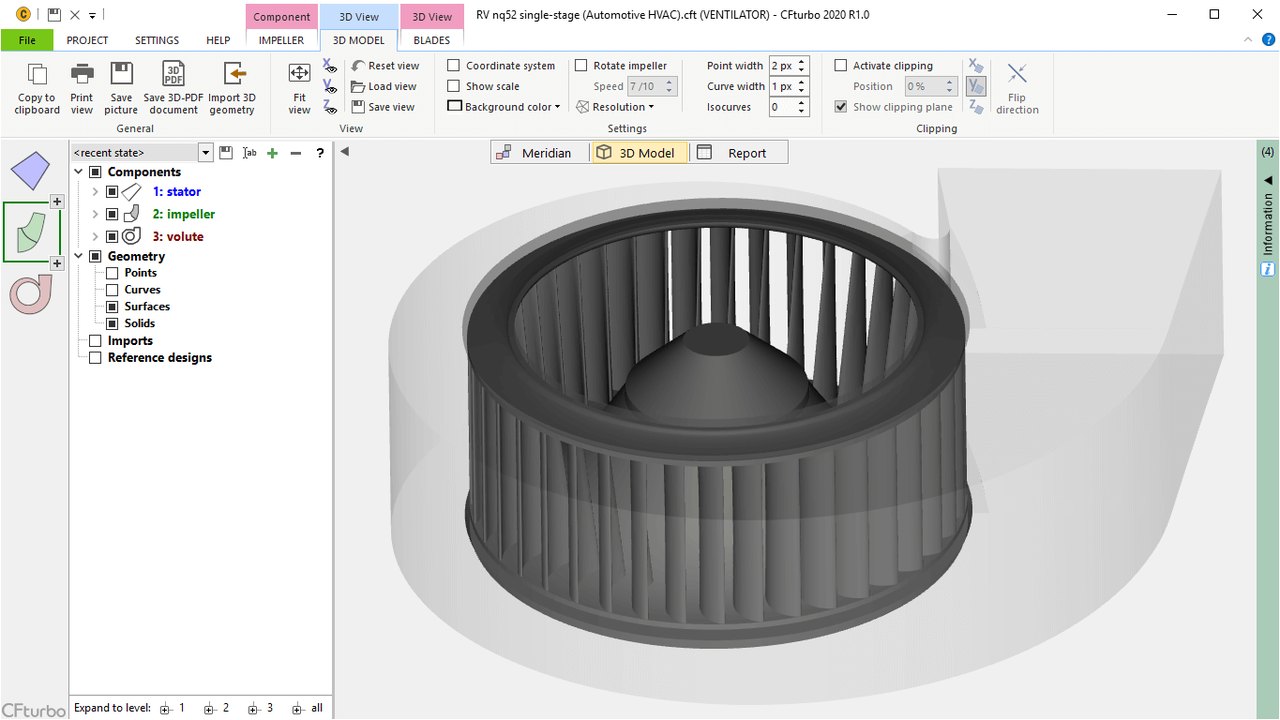Screen dimensions: 1280x720
Task: Expand the 2: impeller tree node
Action: [95, 214]
